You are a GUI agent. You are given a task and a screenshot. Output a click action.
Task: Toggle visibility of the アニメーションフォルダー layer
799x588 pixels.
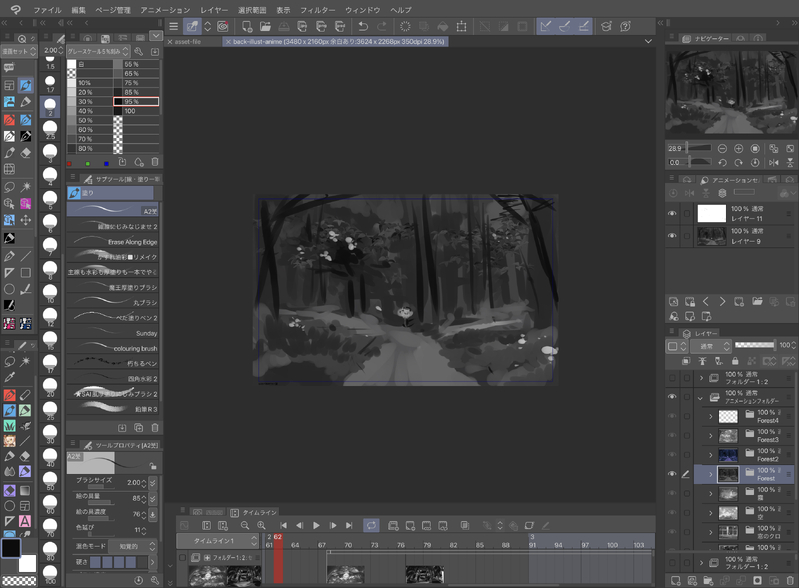672,397
